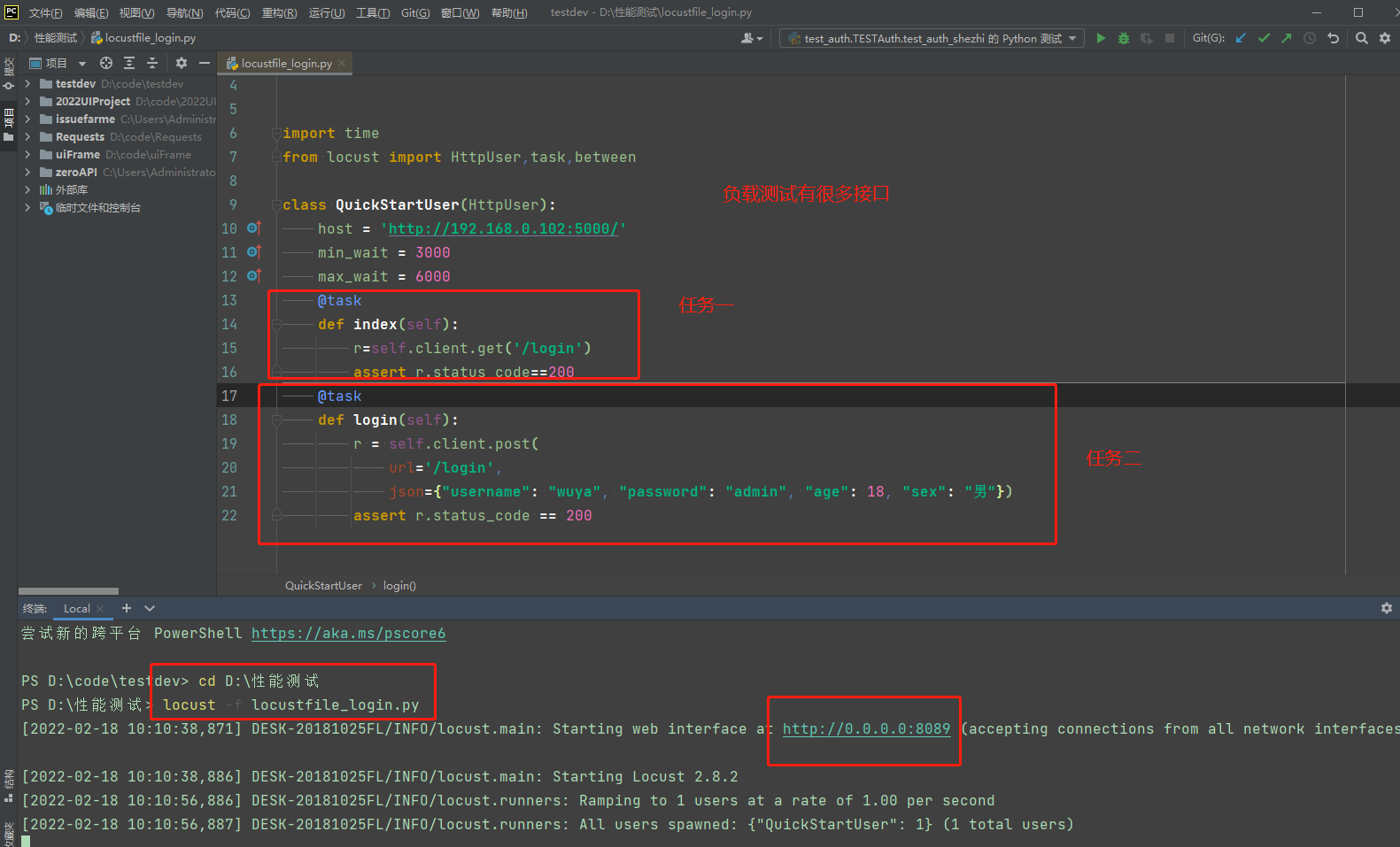The image size is (1400, 847).
Task: Open the terminal sessions dropdown arrow
Action: coord(150,608)
